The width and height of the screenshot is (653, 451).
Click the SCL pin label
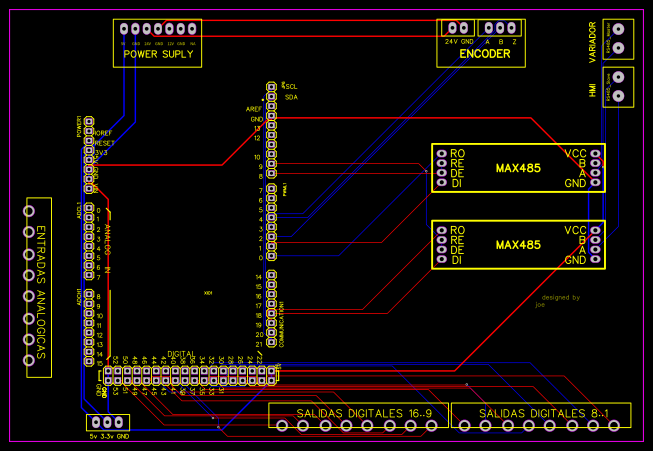click(291, 87)
